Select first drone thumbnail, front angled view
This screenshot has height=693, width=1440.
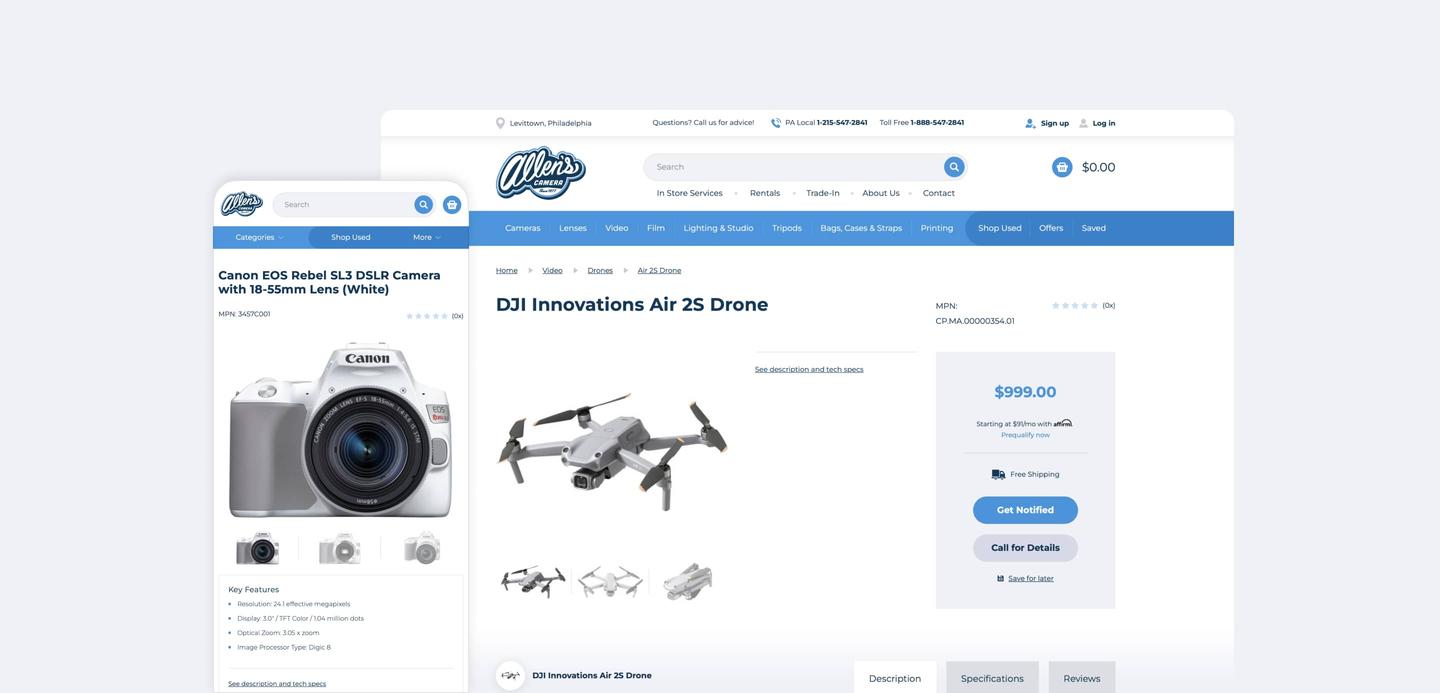pyautogui.click(x=533, y=581)
